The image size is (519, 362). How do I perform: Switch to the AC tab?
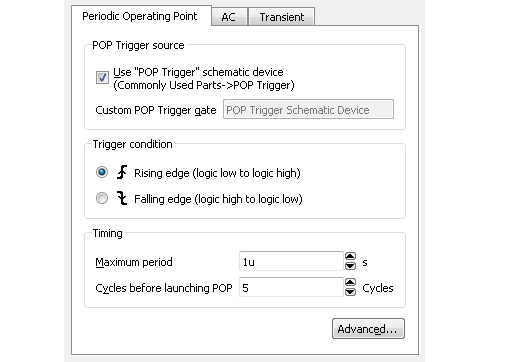pyautogui.click(x=229, y=17)
